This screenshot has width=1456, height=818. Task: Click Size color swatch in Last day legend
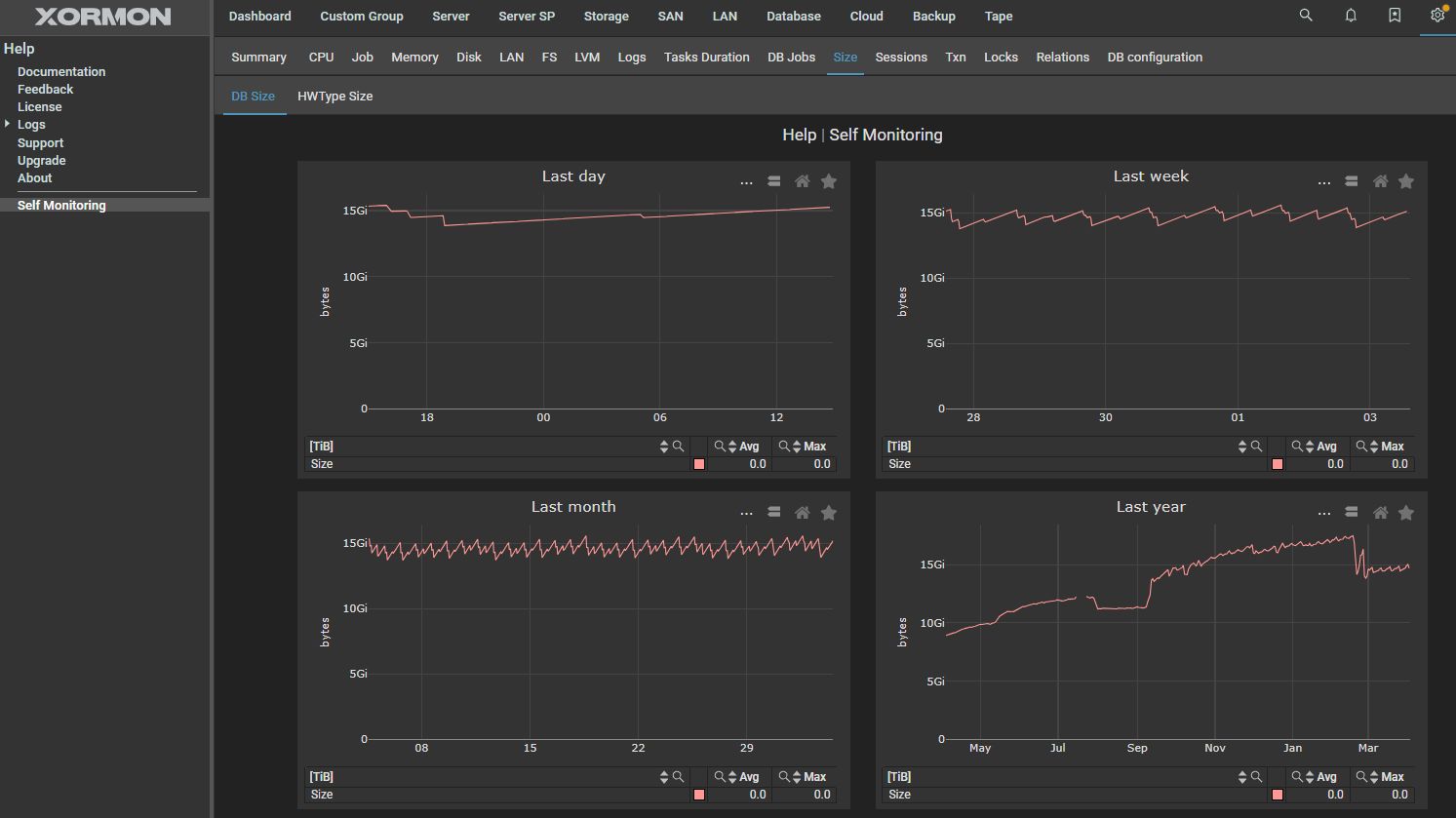pos(698,464)
